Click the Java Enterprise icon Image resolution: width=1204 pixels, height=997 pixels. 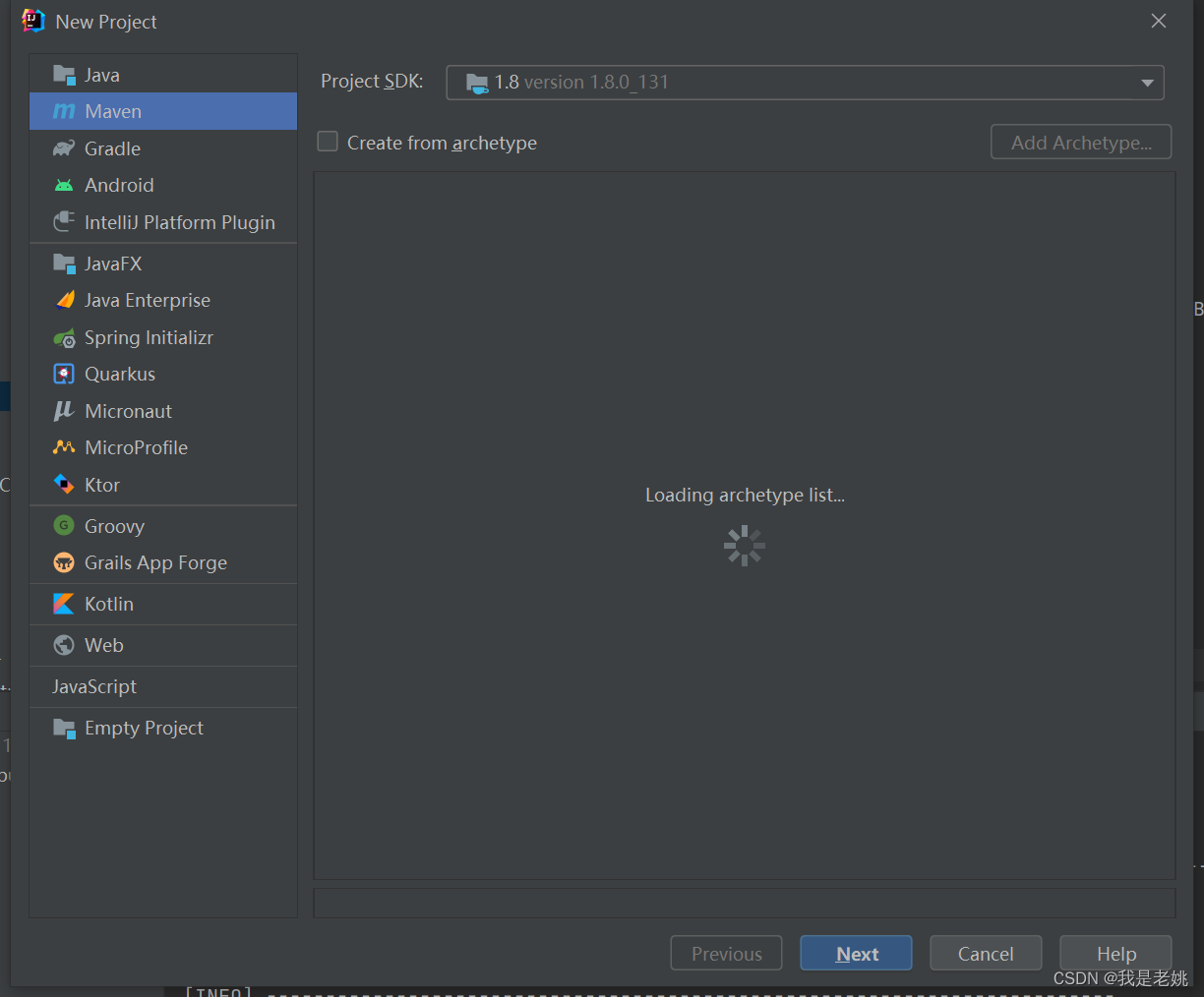(64, 300)
